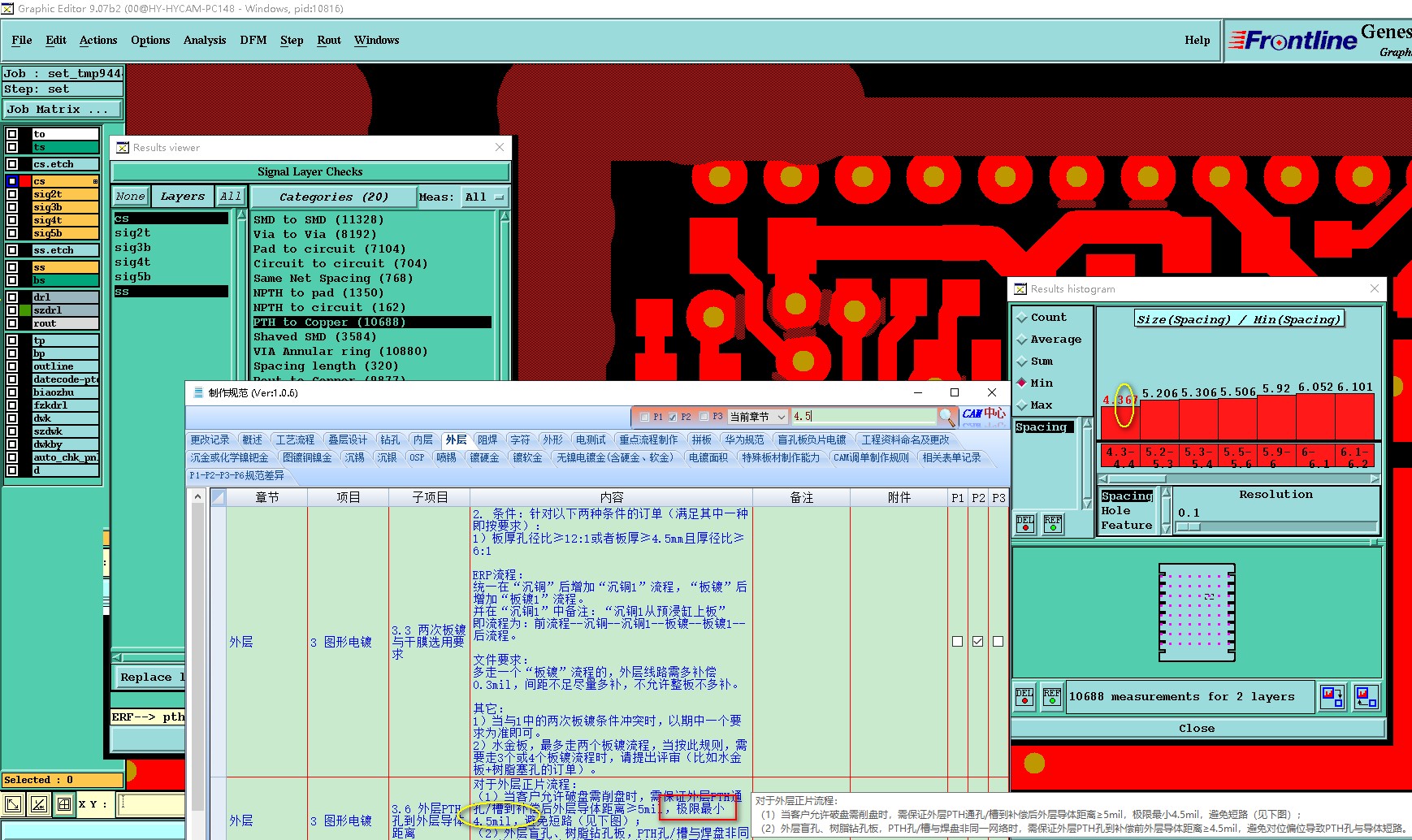Enable the P3 checkbox in search bar
Screen dimensions: 1412x840
coord(704,417)
